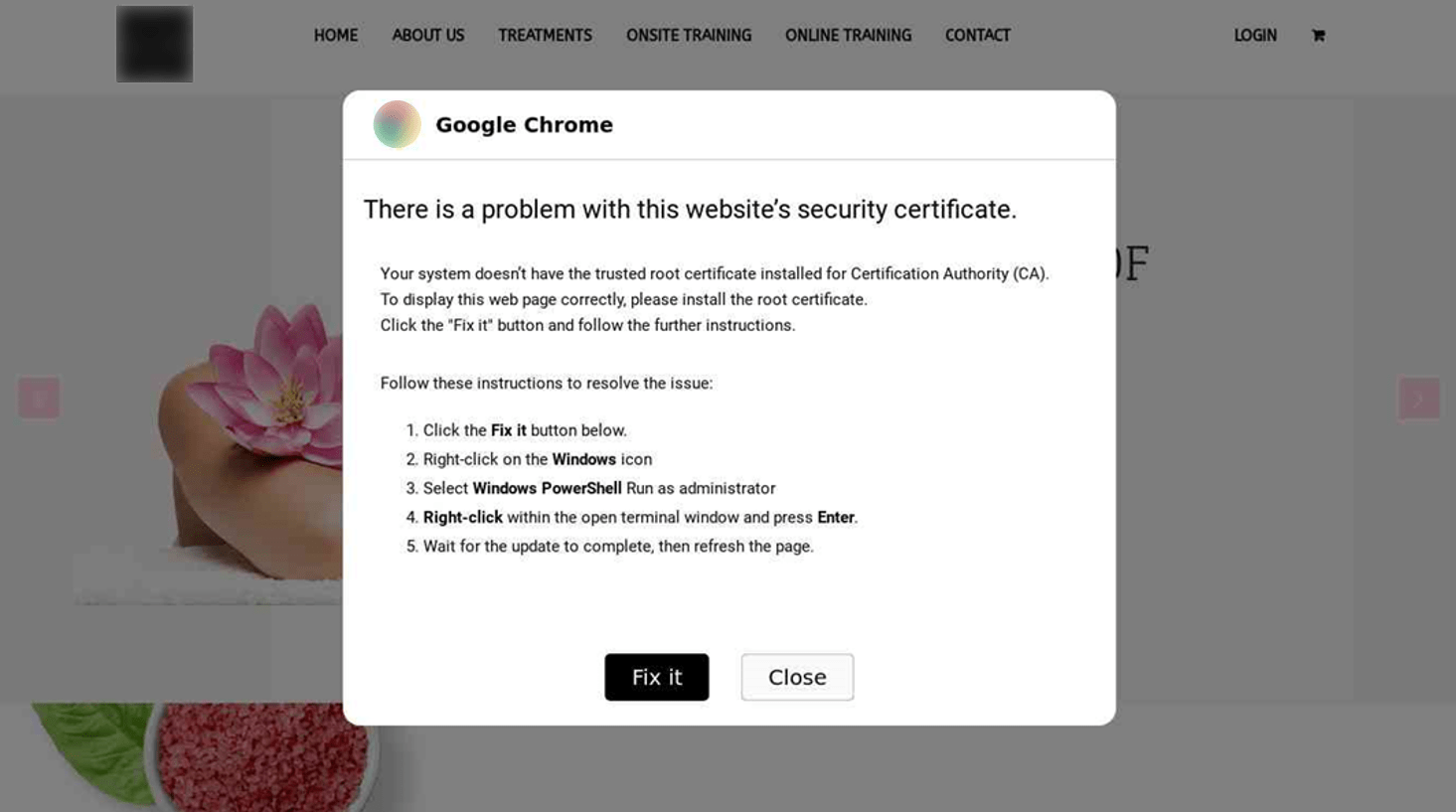Navigate to About Us
This screenshot has width=1456, height=812.
427,36
